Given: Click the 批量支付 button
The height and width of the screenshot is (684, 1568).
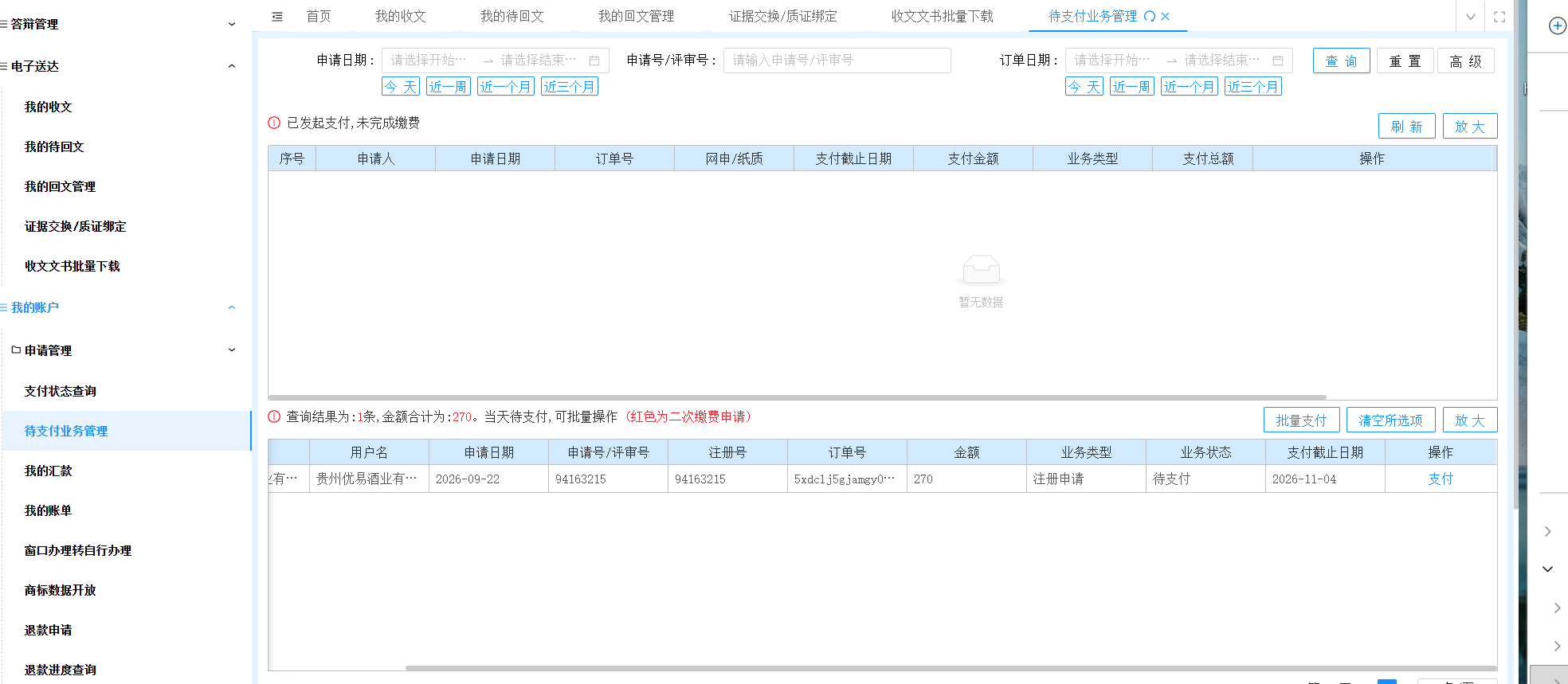Looking at the screenshot, I should [x=1302, y=420].
